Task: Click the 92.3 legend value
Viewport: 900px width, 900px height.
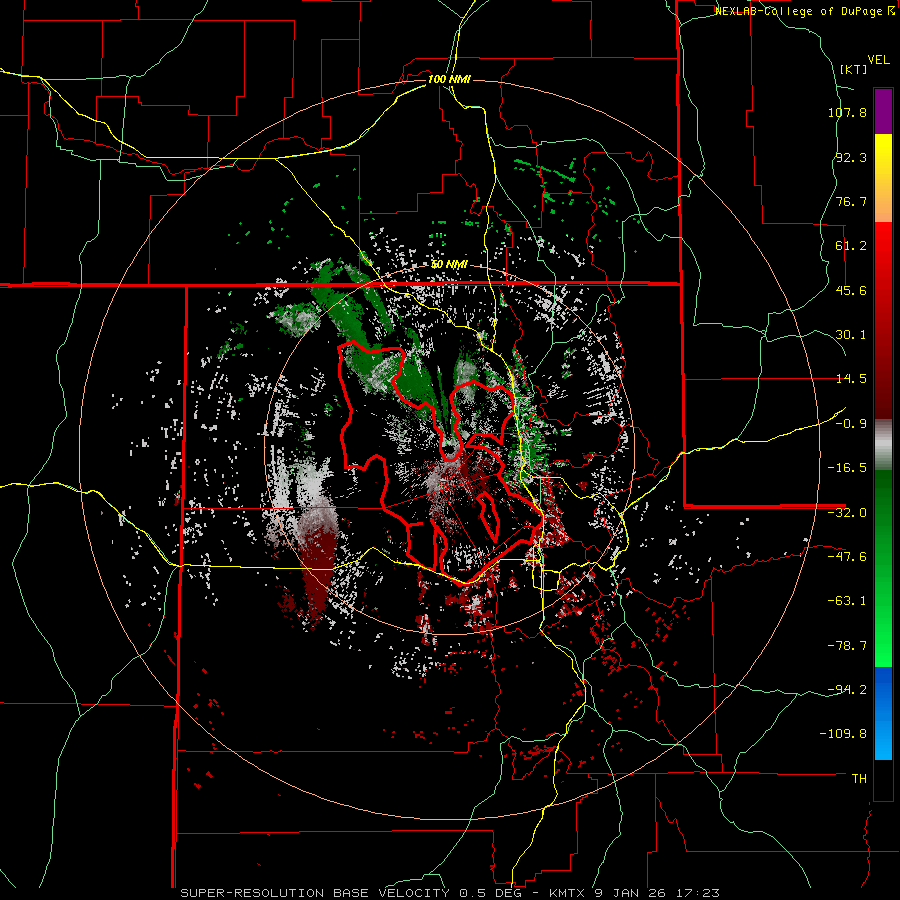Action: pyautogui.click(x=851, y=157)
